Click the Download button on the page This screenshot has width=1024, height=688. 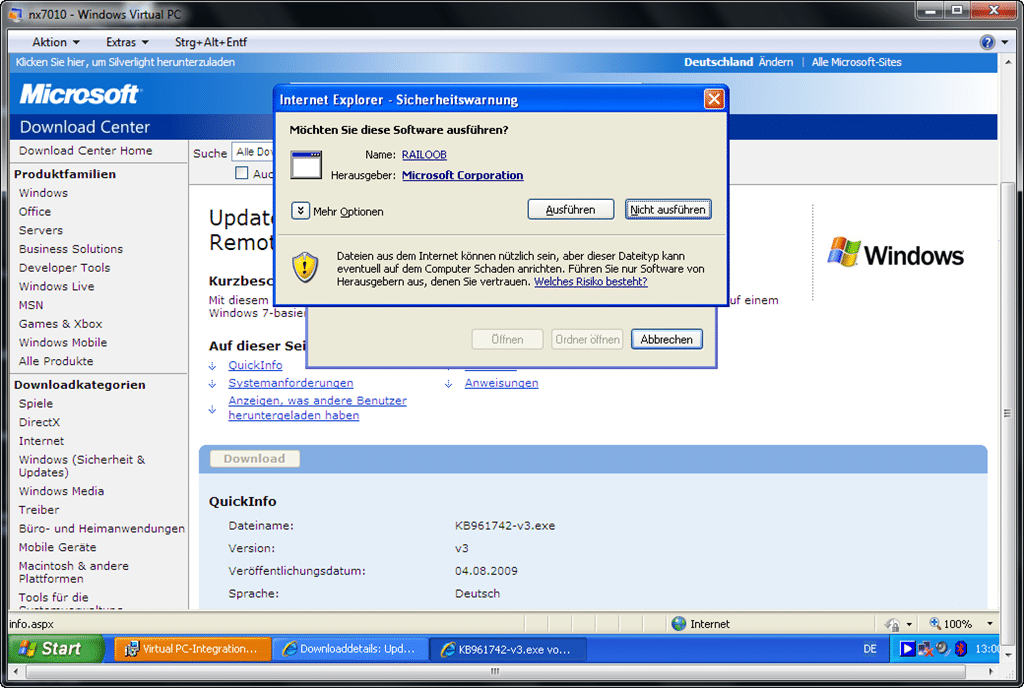click(x=255, y=459)
